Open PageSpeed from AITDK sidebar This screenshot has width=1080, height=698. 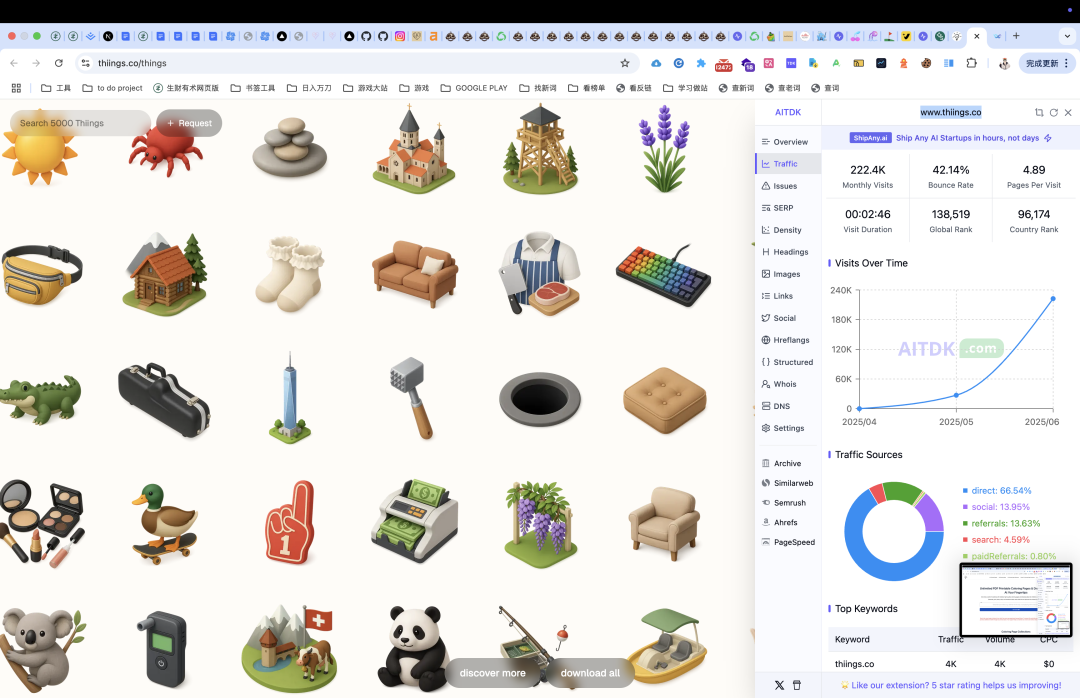pos(788,542)
